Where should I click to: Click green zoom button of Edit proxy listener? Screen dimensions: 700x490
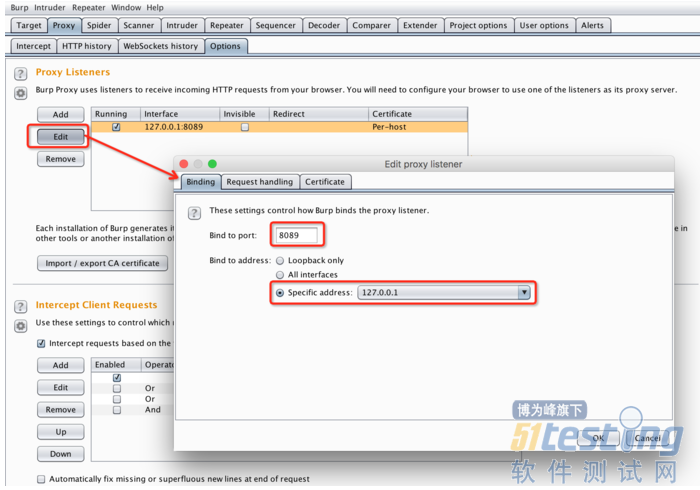pos(212,164)
